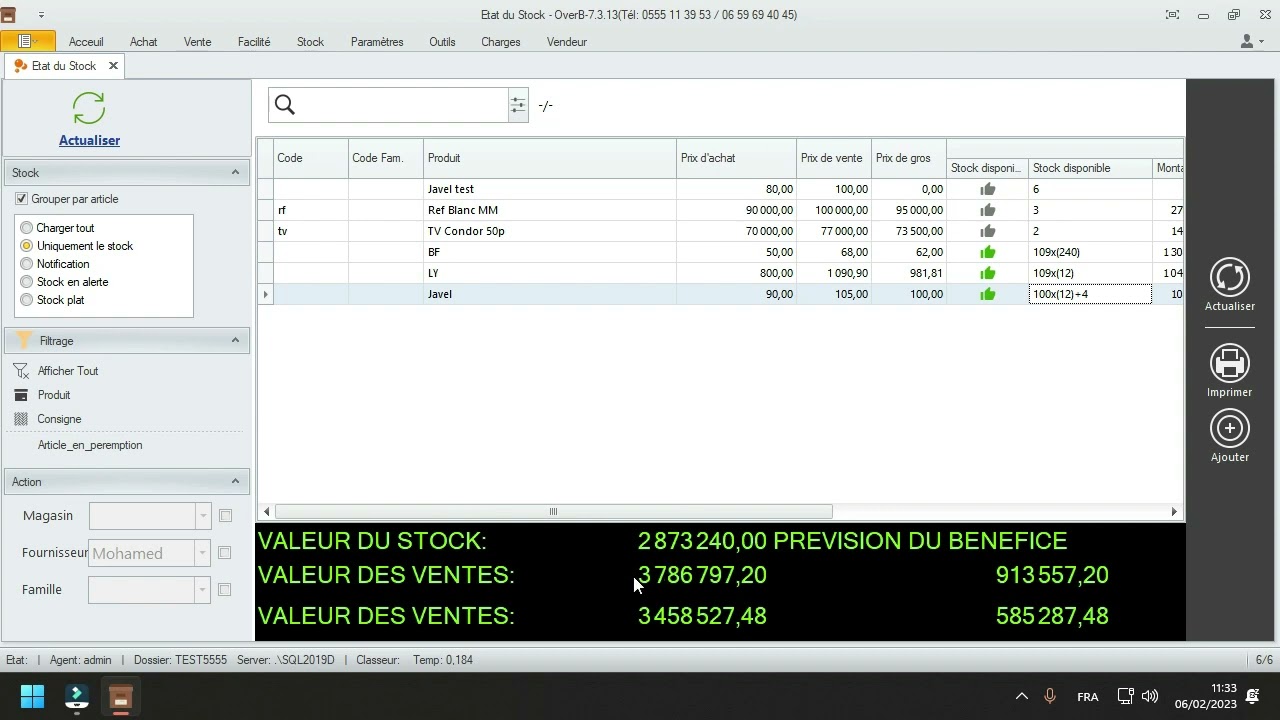Select Stock plat radio option
The height and width of the screenshot is (720, 1280).
point(27,300)
